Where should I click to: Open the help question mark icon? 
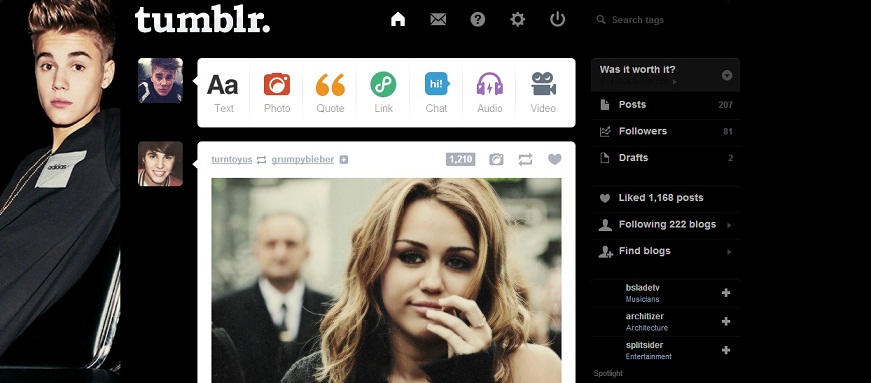[x=478, y=19]
